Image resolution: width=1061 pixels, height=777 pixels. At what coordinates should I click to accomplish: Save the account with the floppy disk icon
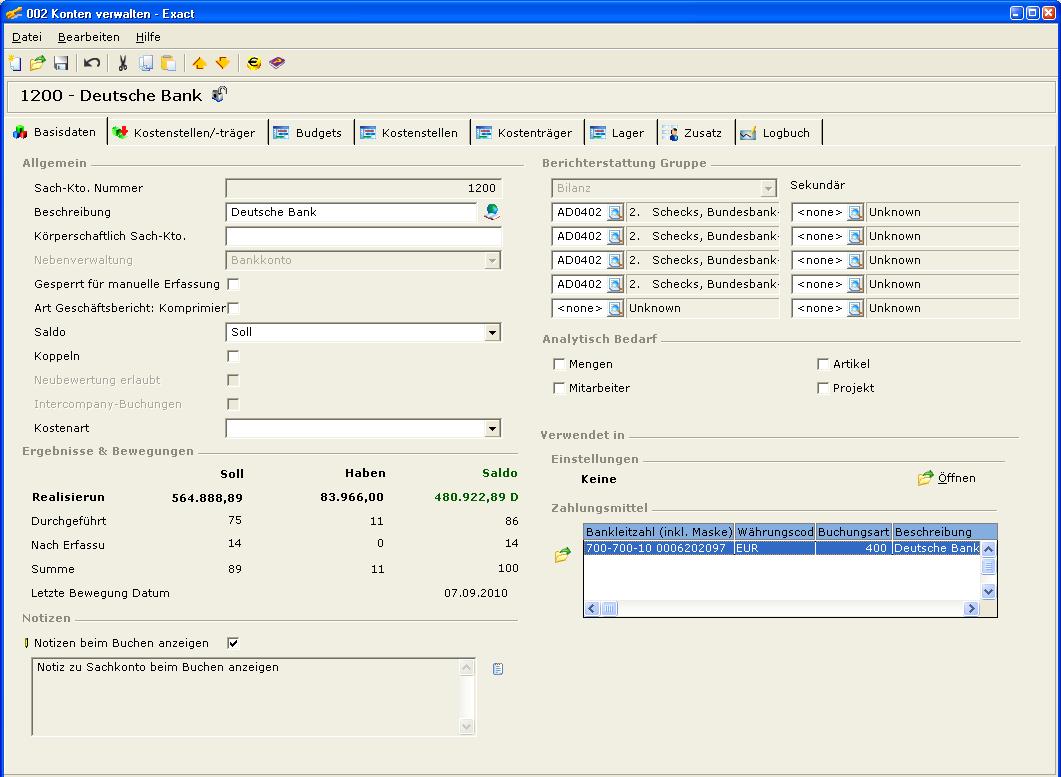(61, 63)
